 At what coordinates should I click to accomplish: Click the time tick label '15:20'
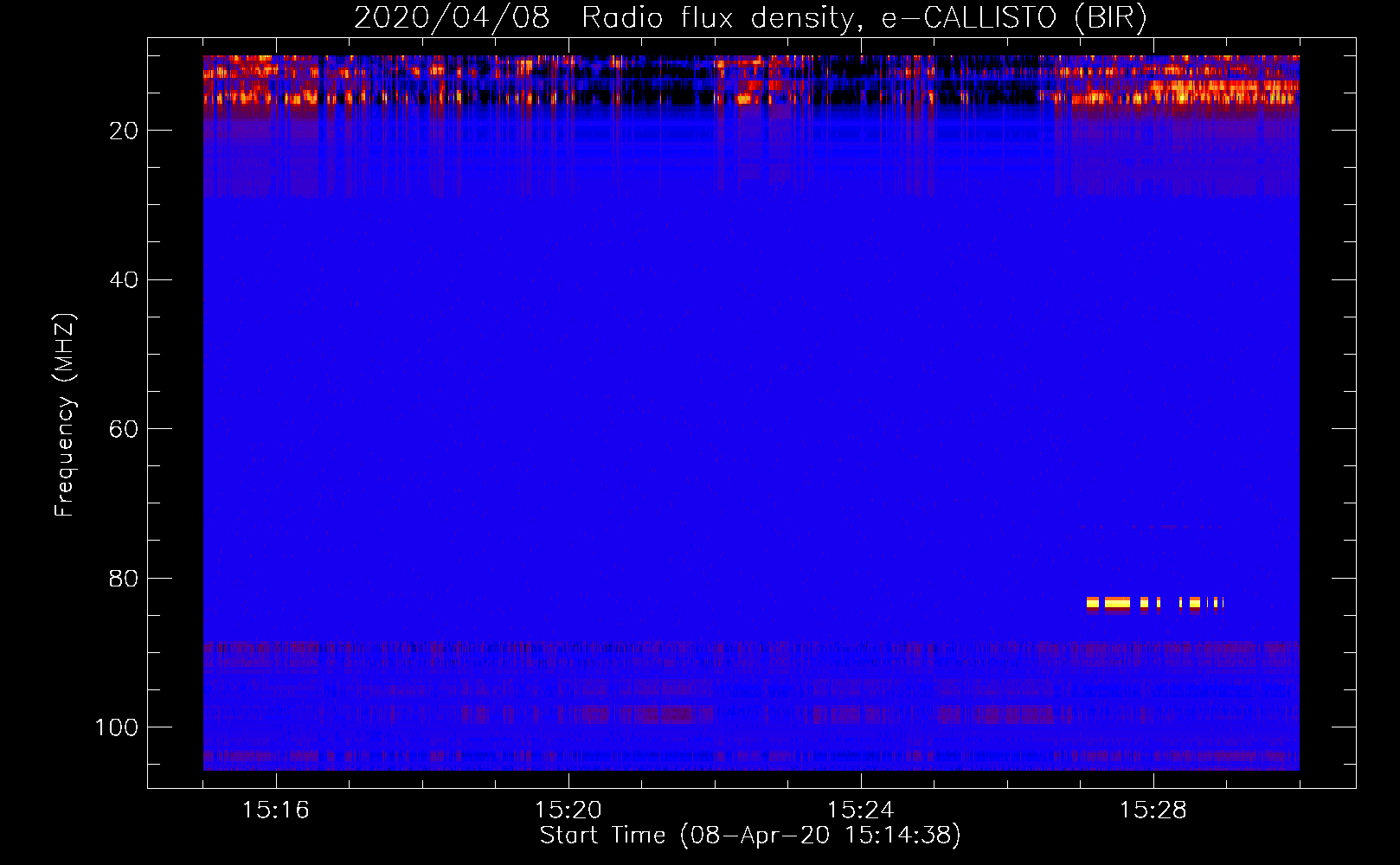[x=568, y=811]
